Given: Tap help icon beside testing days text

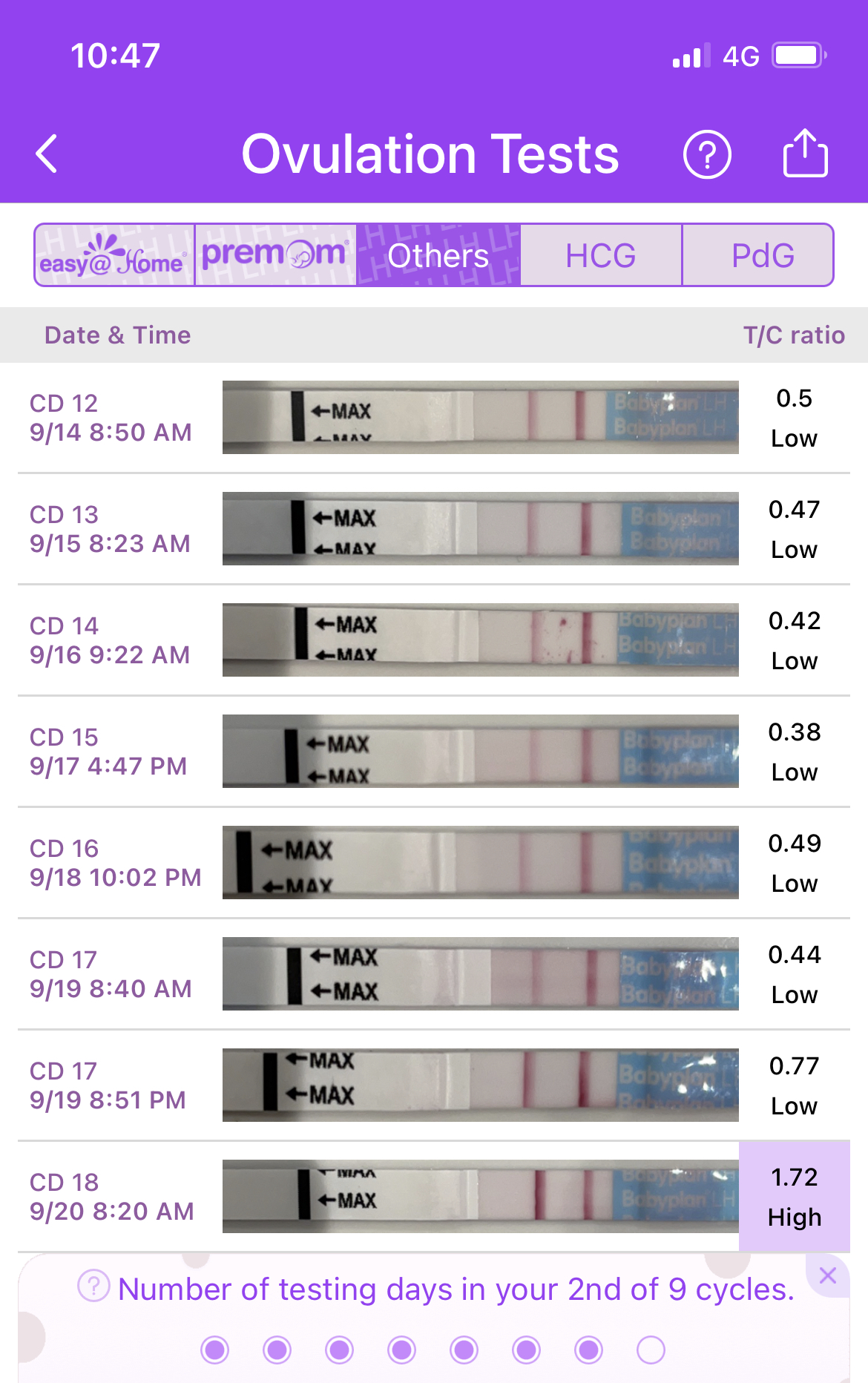Looking at the screenshot, I should (93, 1286).
